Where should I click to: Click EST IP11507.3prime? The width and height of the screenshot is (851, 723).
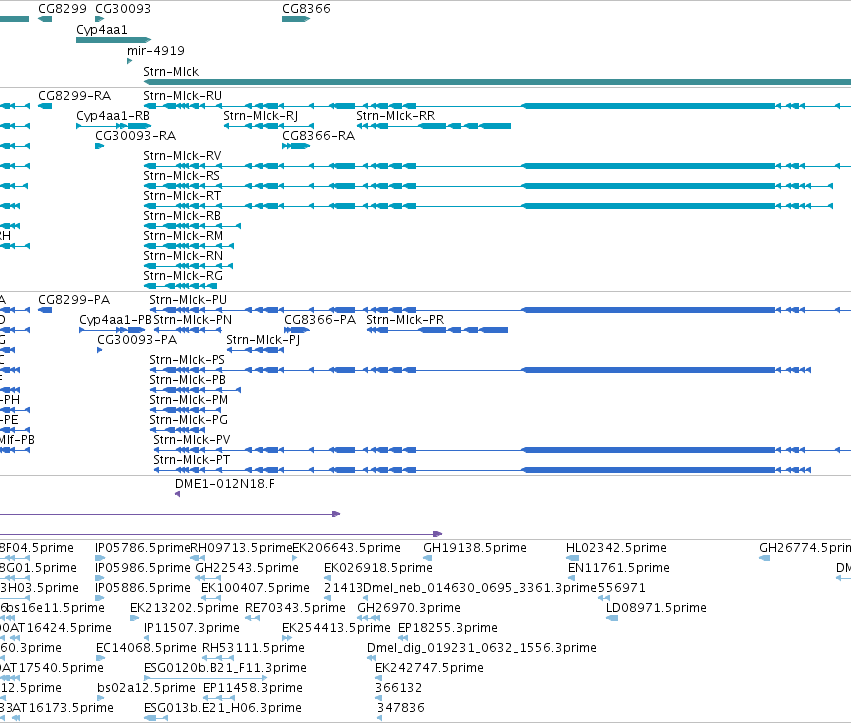pos(192,628)
